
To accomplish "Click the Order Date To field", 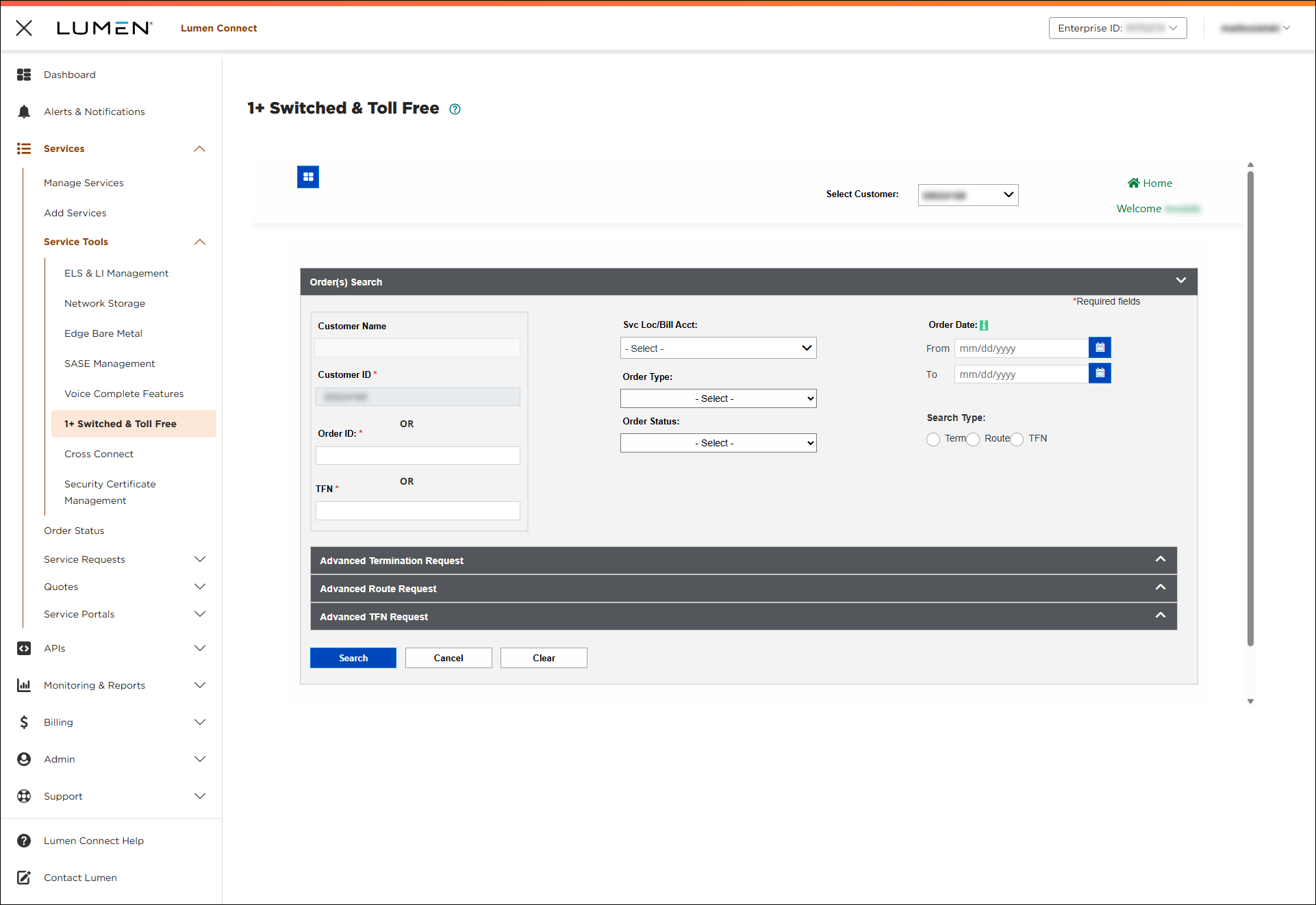I will tap(1021, 374).
